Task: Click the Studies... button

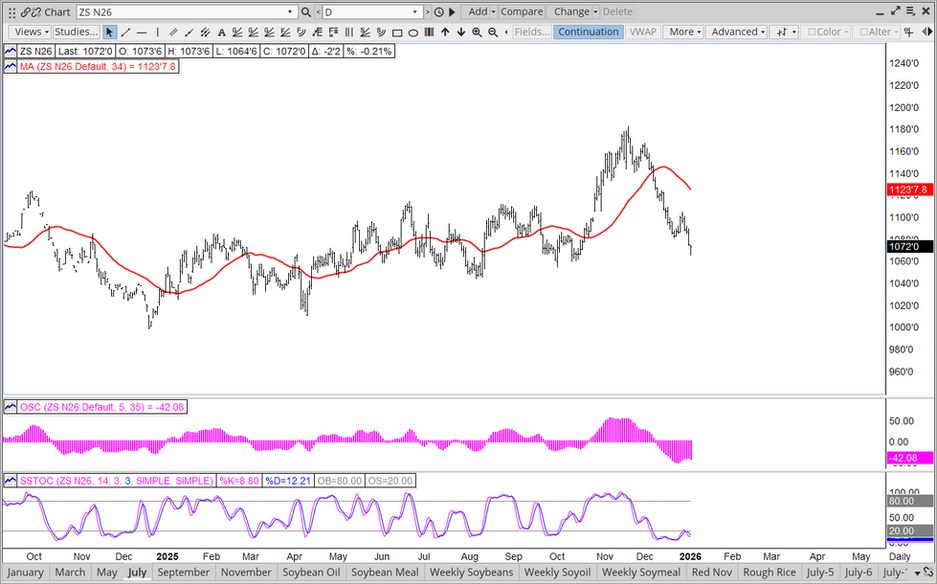Action: [x=76, y=32]
